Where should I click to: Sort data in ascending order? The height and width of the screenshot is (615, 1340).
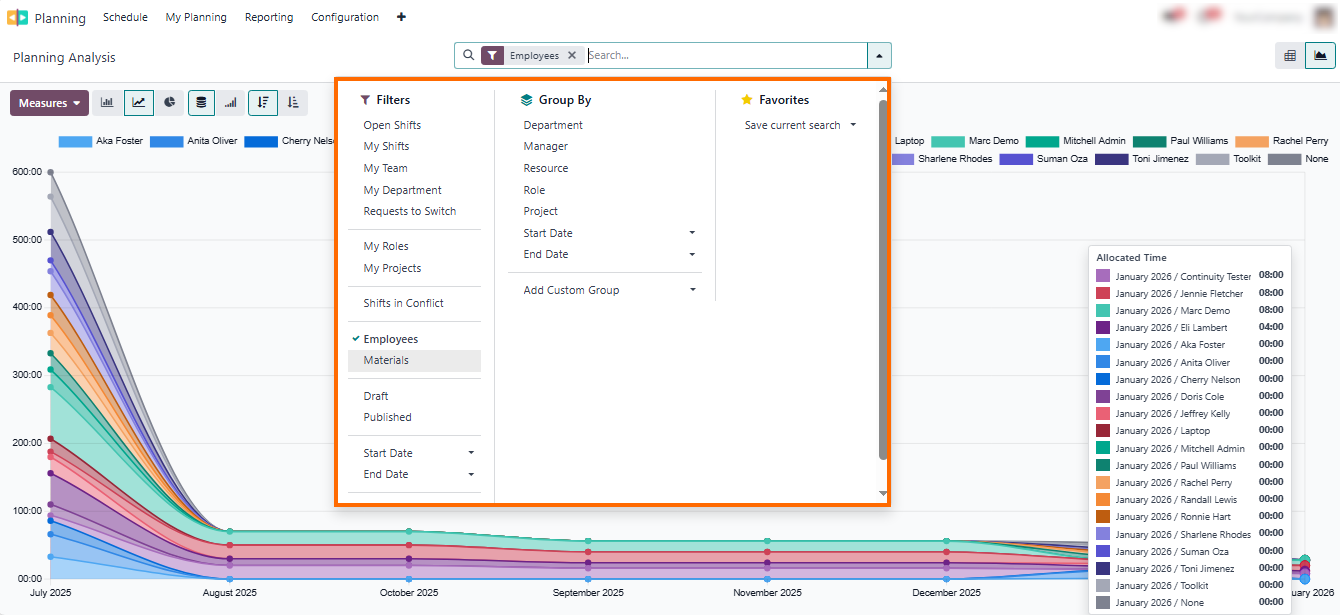(292, 102)
